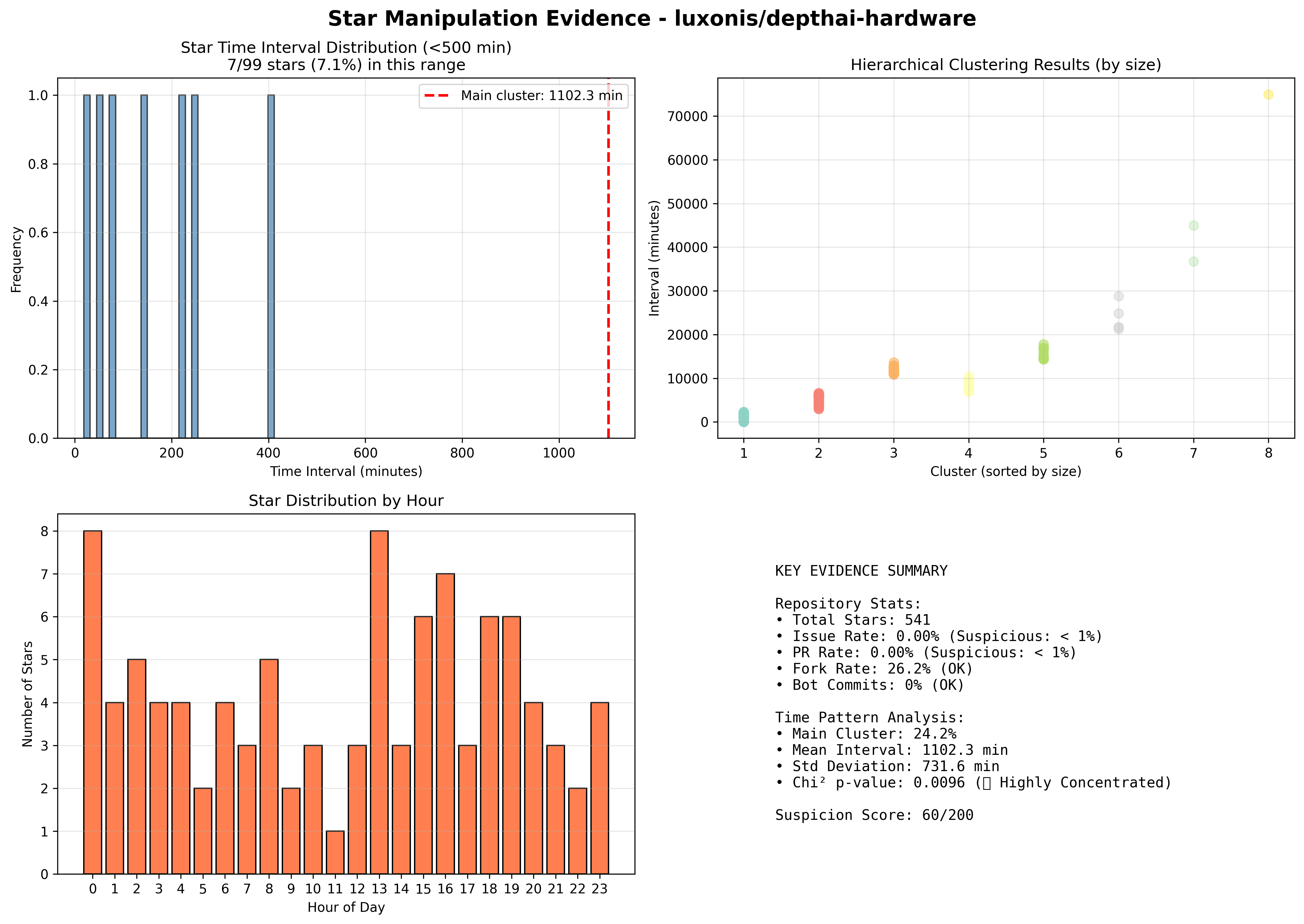Click the 'KEY EVIDENCE SUMMARY' heading
Image resolution: width=1304 pixels, height=924 pixels.
(x=861, y=571)
